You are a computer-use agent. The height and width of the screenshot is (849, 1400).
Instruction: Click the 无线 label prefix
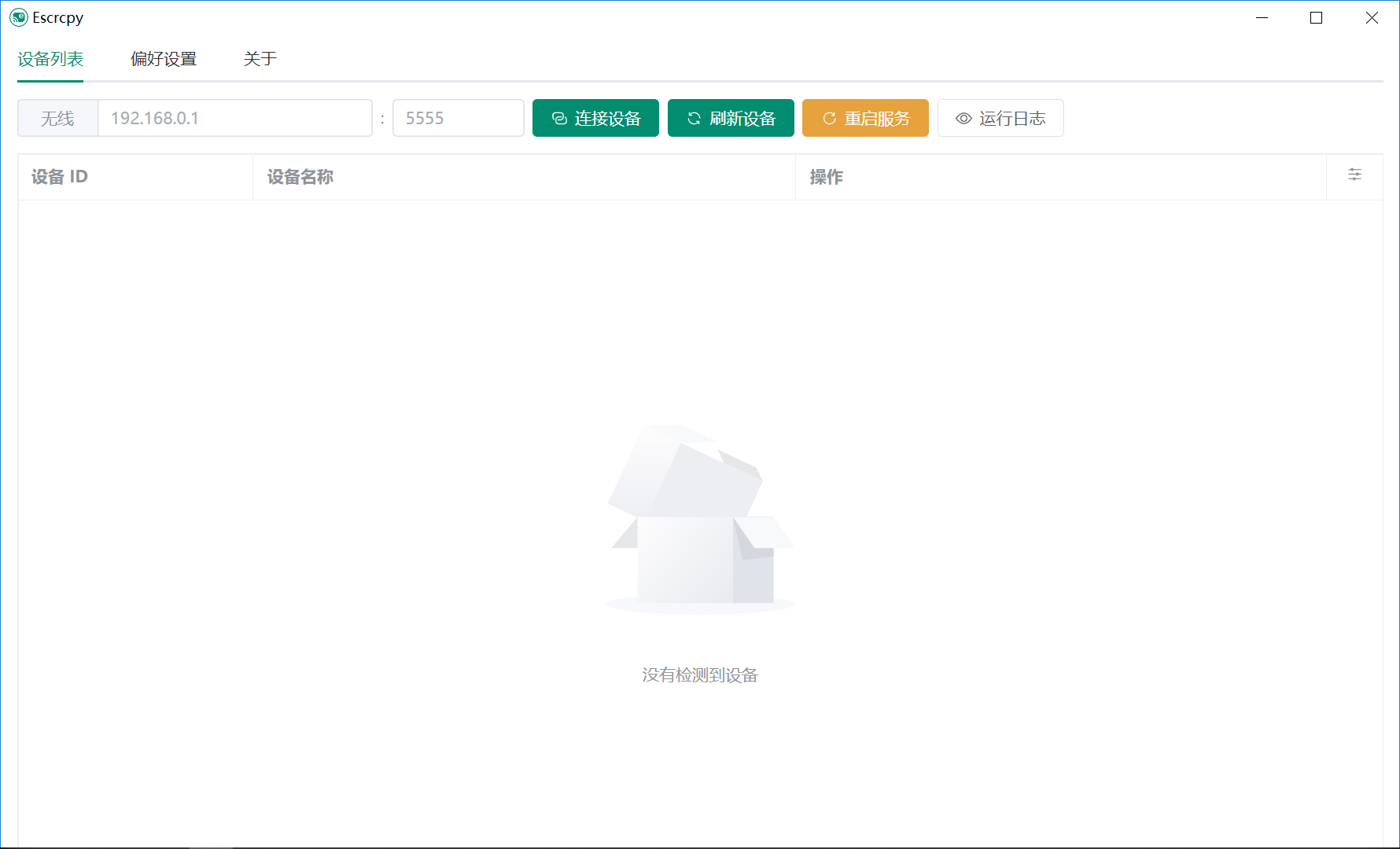coord(57,118)
